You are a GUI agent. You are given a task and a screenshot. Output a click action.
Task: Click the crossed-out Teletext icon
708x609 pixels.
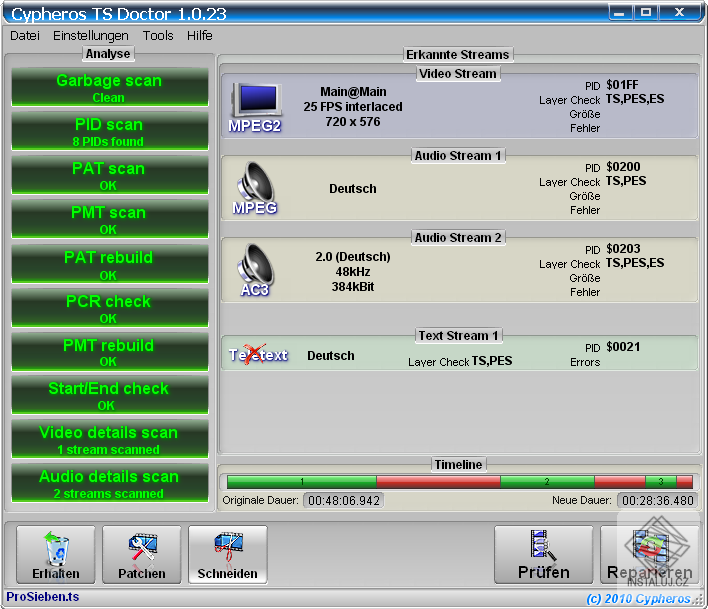tap(258, 355)
